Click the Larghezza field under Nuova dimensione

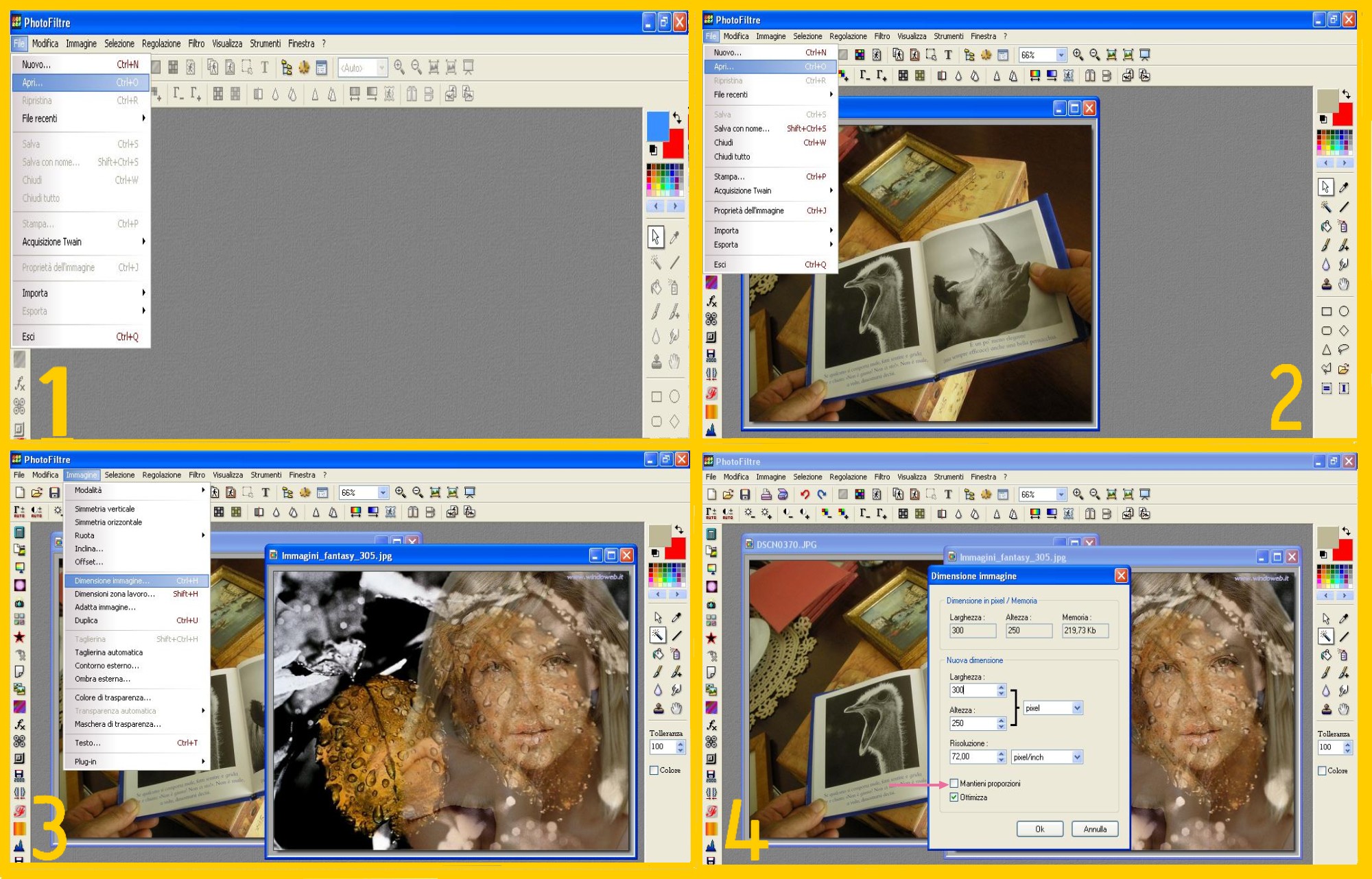[x=972, y=690]
